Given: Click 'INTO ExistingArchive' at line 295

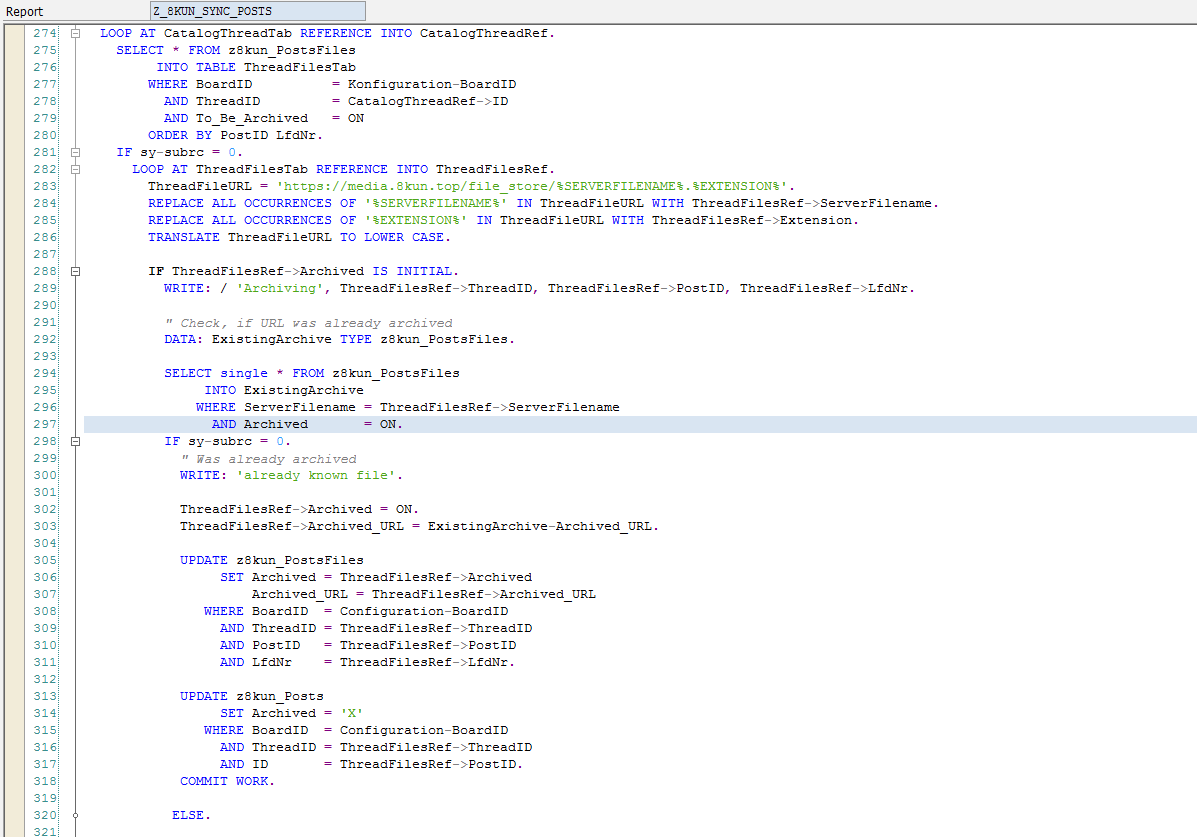Looking at the screenshot, I should click(284, 390).
